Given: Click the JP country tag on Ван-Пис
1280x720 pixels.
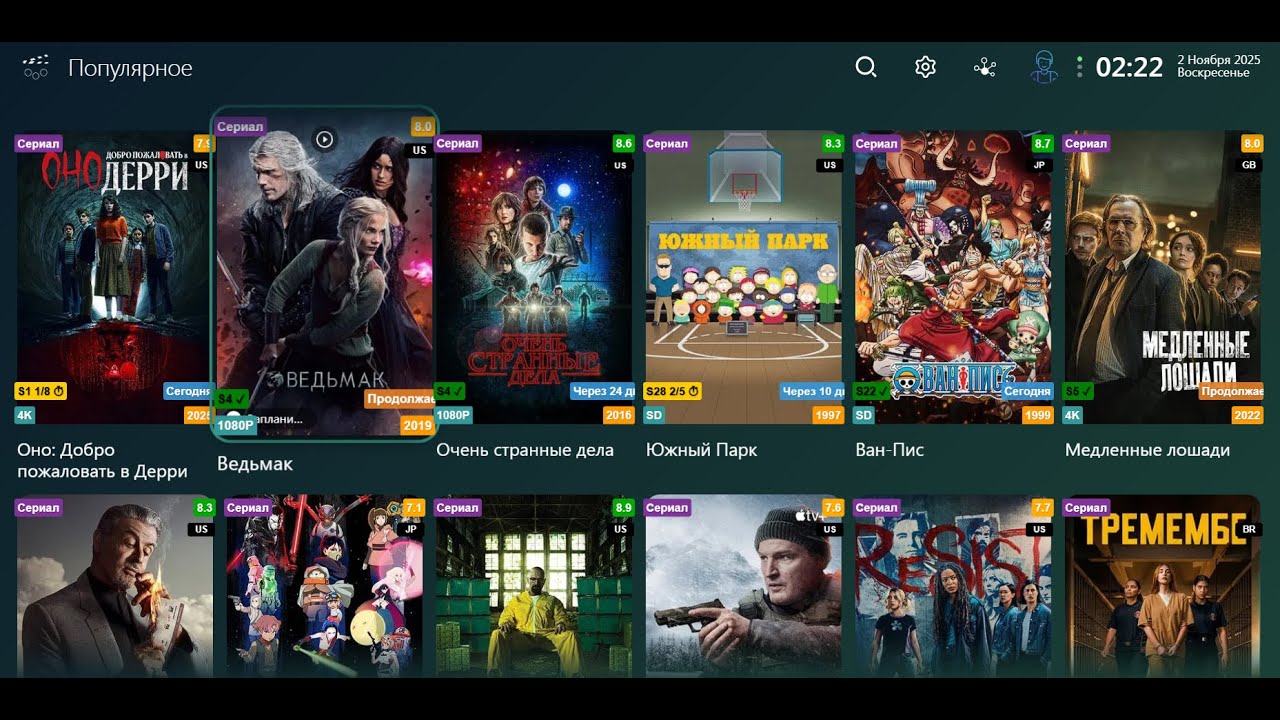Looking at the screenshot, I should [1040, 165].
